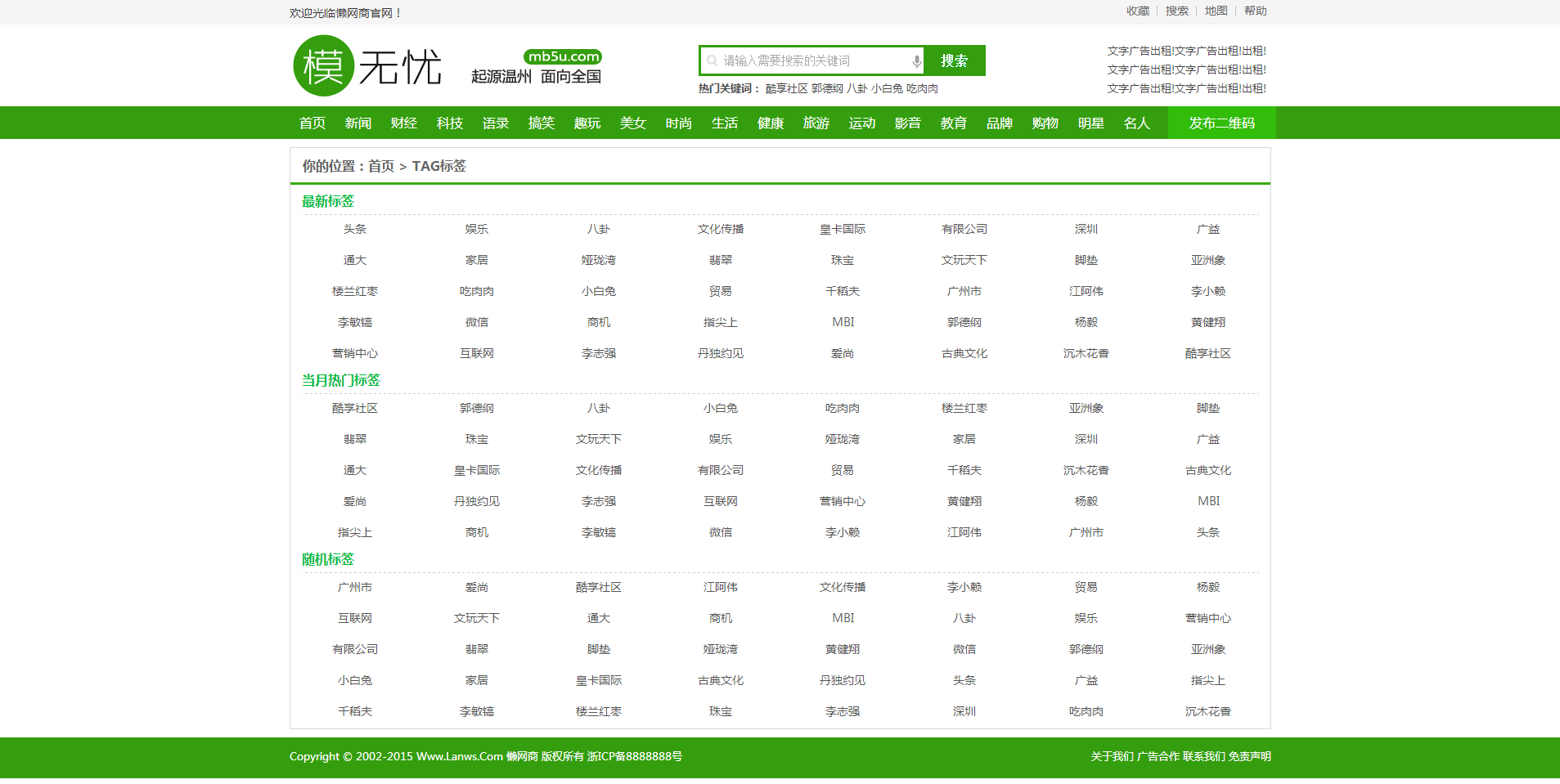This screenshot has height=784, width=1560.
Task: Click 关于我们 in the footer
Action: point(1112,757)
